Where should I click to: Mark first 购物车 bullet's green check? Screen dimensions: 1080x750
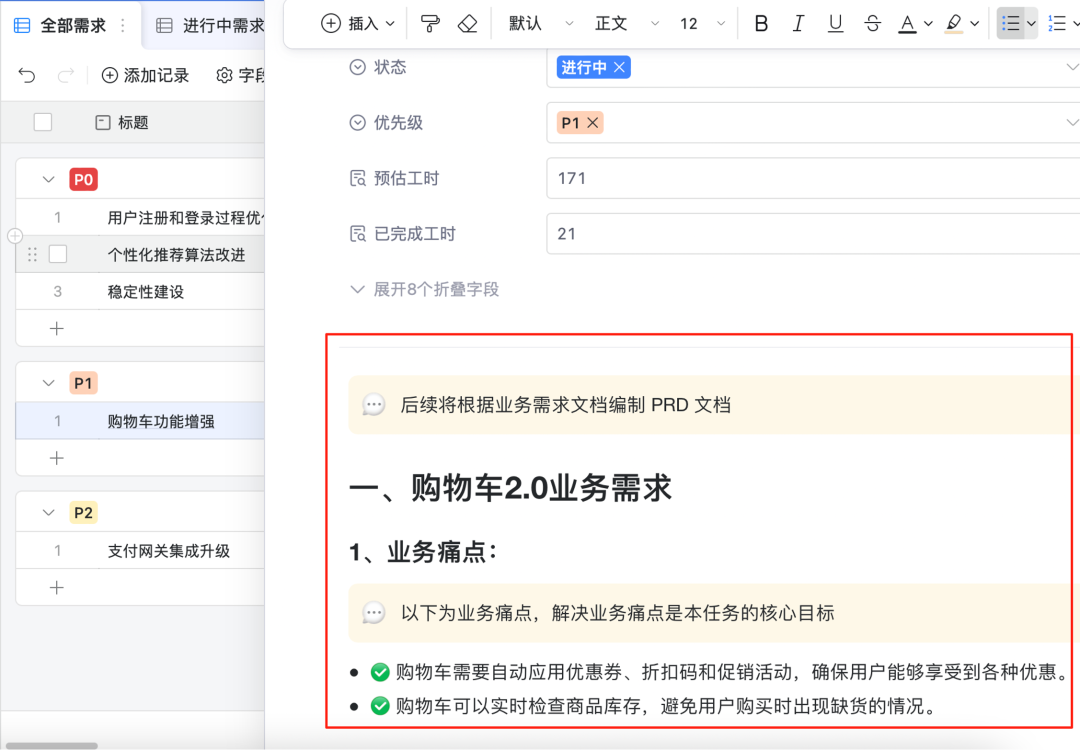pyautogui.click(x=380, y=672)
